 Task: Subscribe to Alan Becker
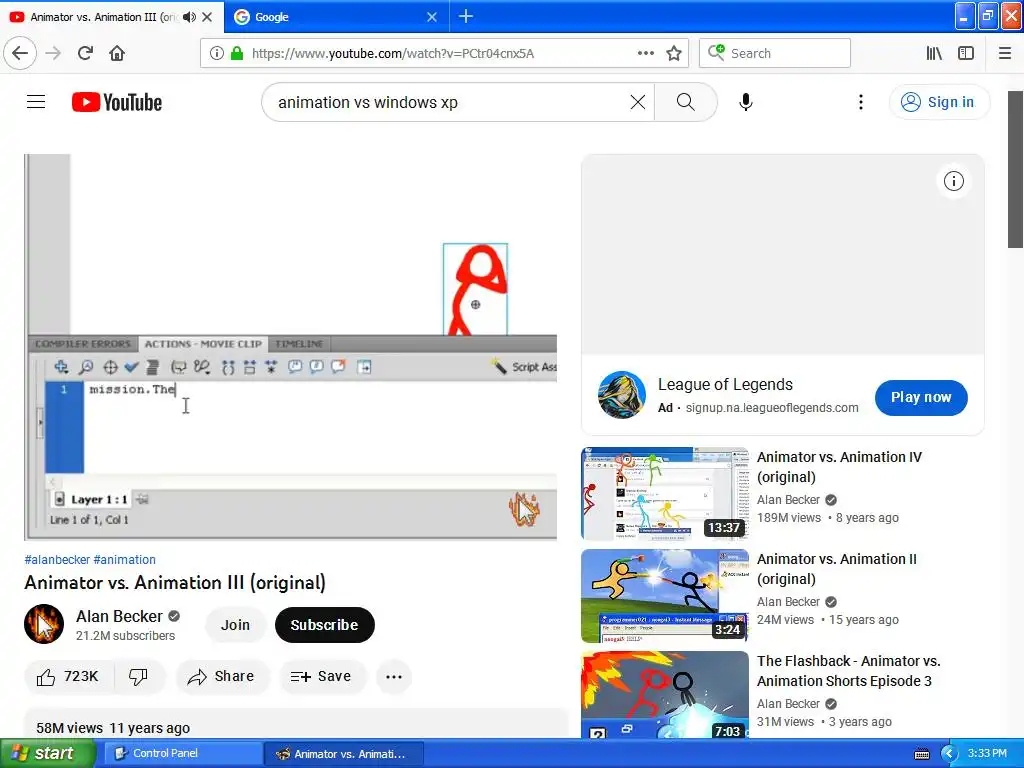point(325,625)
